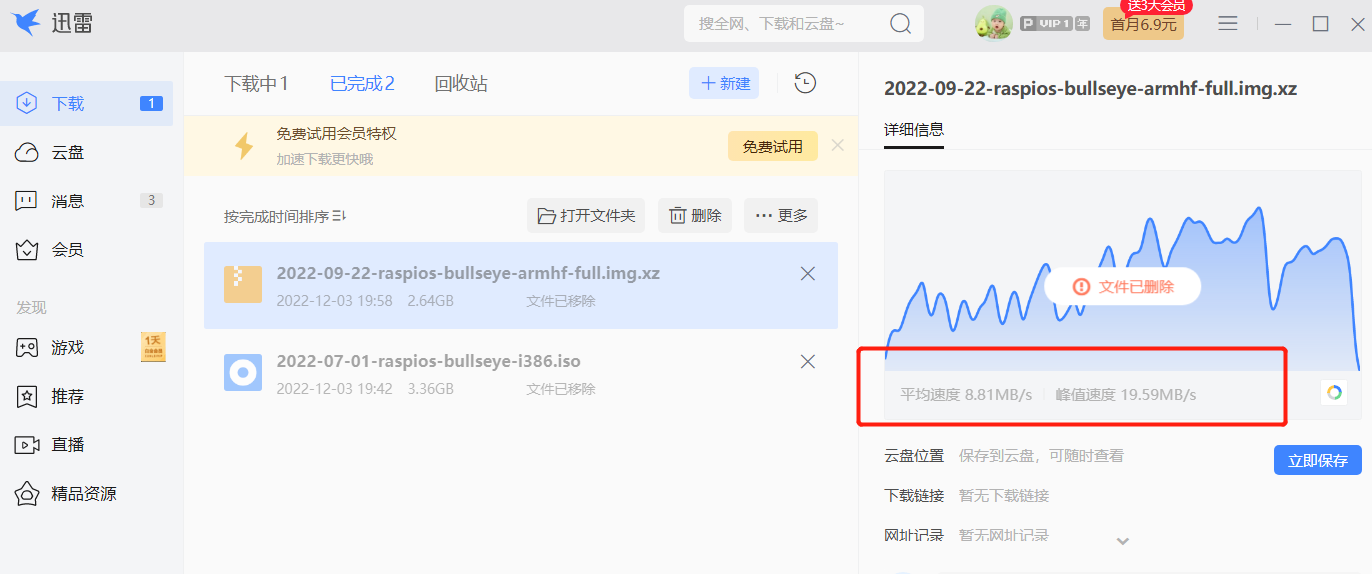Minimize the Xunlei window

(x=1284, y=24)
